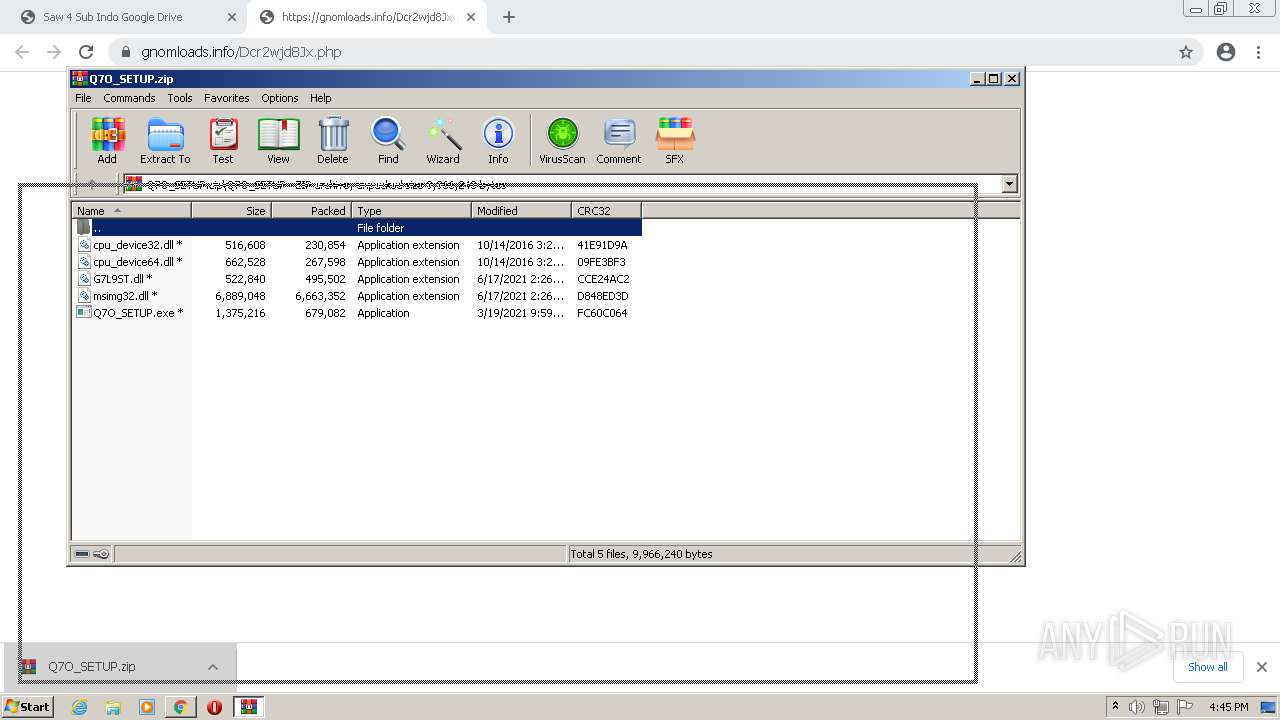Sort by the Size column header

(x=231, y=210)
